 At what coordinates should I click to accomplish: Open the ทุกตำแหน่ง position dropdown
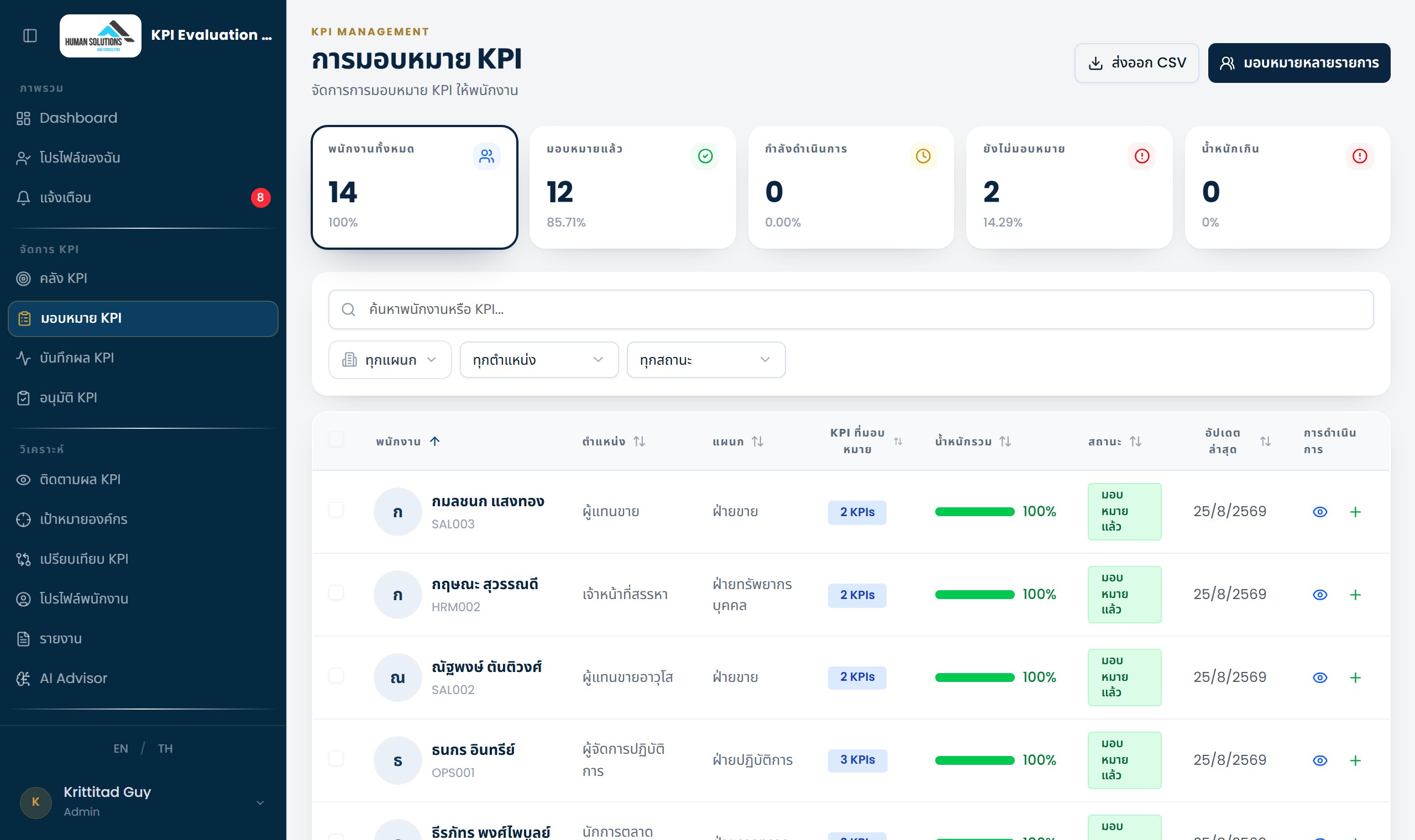click(539, 359)
